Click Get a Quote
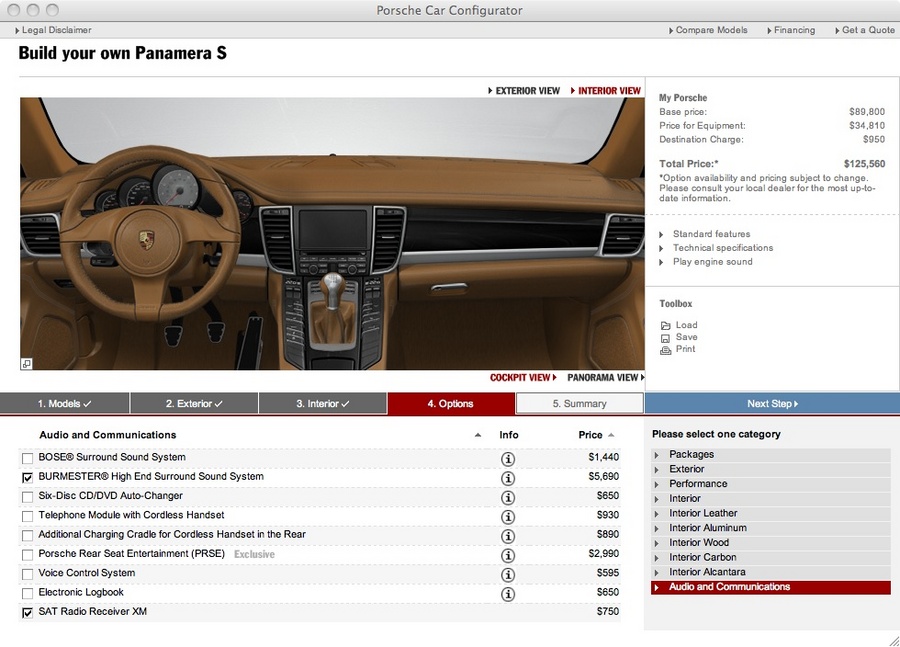 (x=864, y=30)
